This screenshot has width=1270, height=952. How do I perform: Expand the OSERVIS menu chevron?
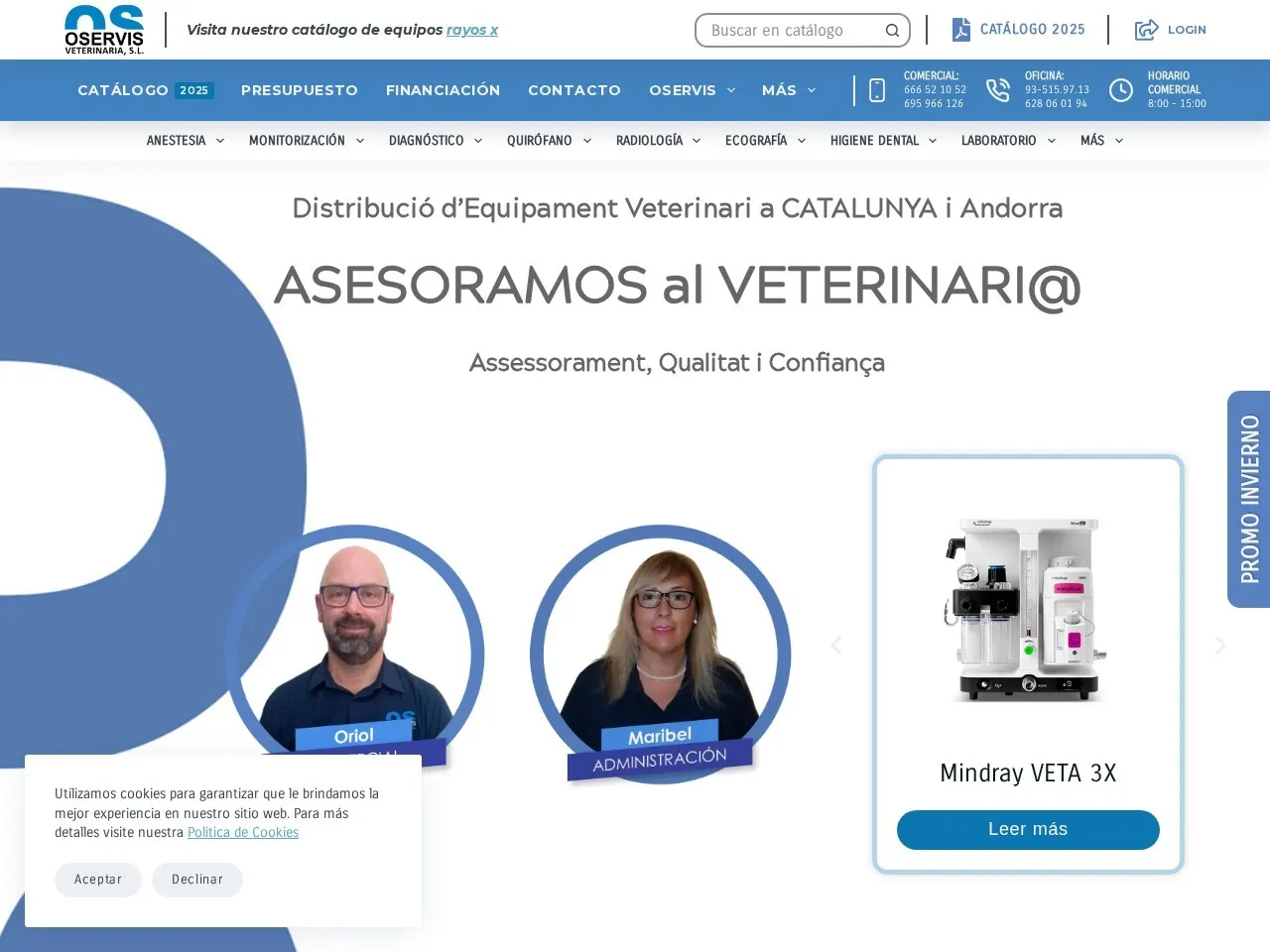pyautogui.click(x=731, y=90)
